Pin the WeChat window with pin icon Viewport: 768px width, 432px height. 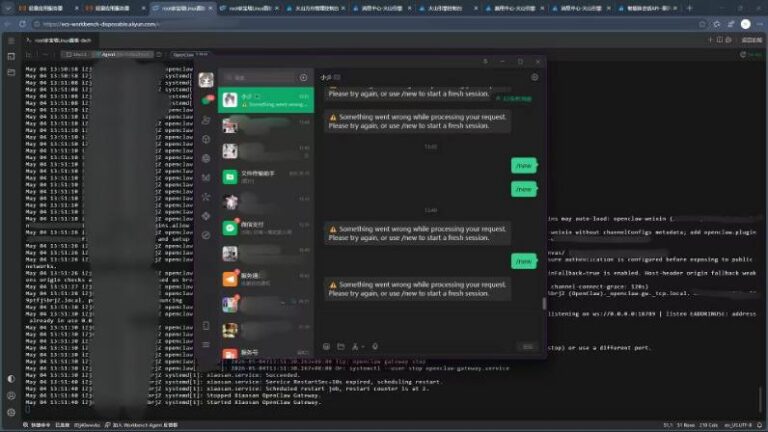click(x=485, y=61)
